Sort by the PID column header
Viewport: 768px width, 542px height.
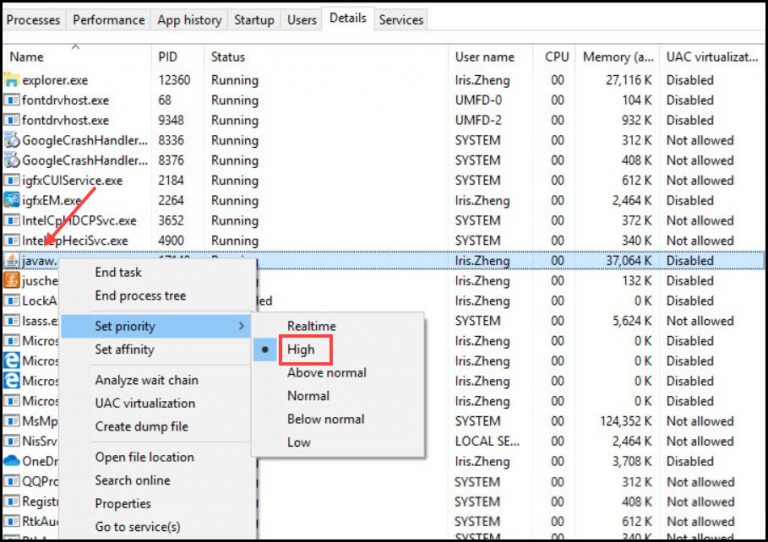tap(178, 57)
